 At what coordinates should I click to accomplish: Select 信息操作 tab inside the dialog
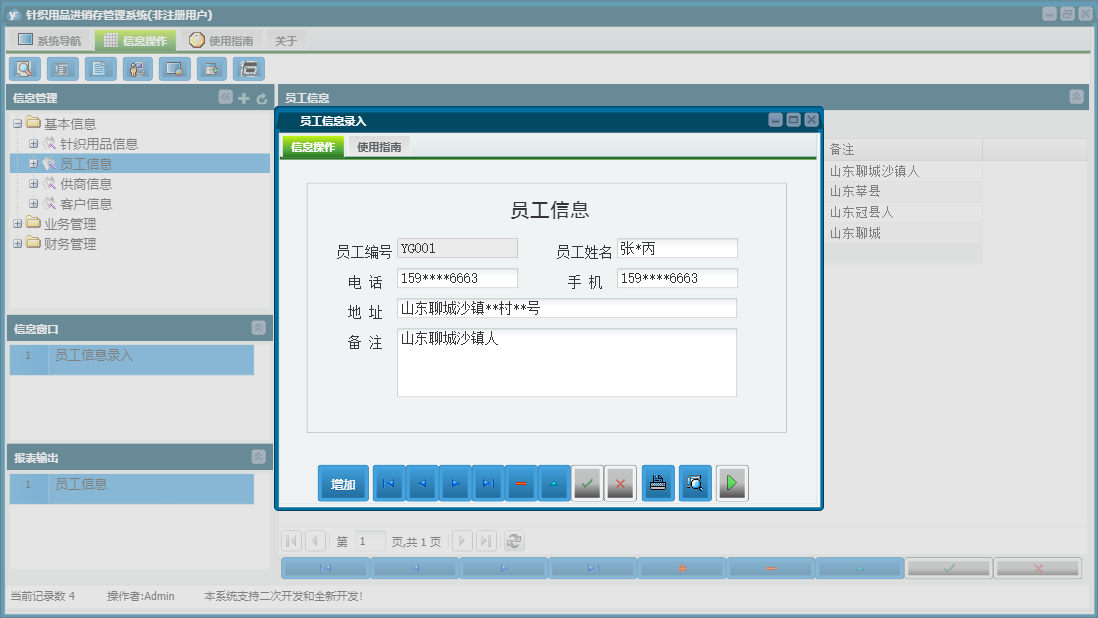(313, 147)
